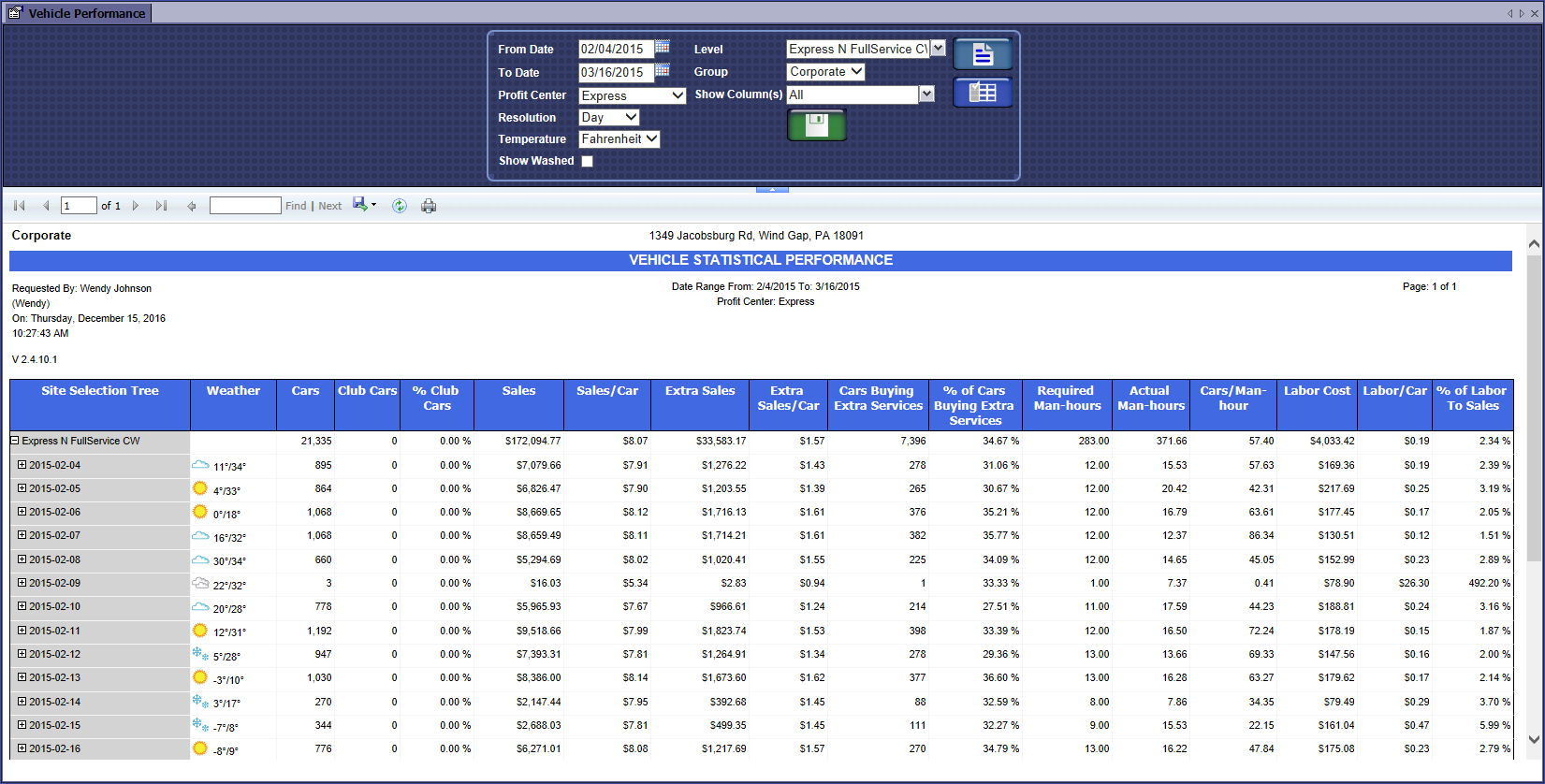Viewport: 1545px width, 784px height.
Task: Click the Find link in toolbar
Action: 296,206
